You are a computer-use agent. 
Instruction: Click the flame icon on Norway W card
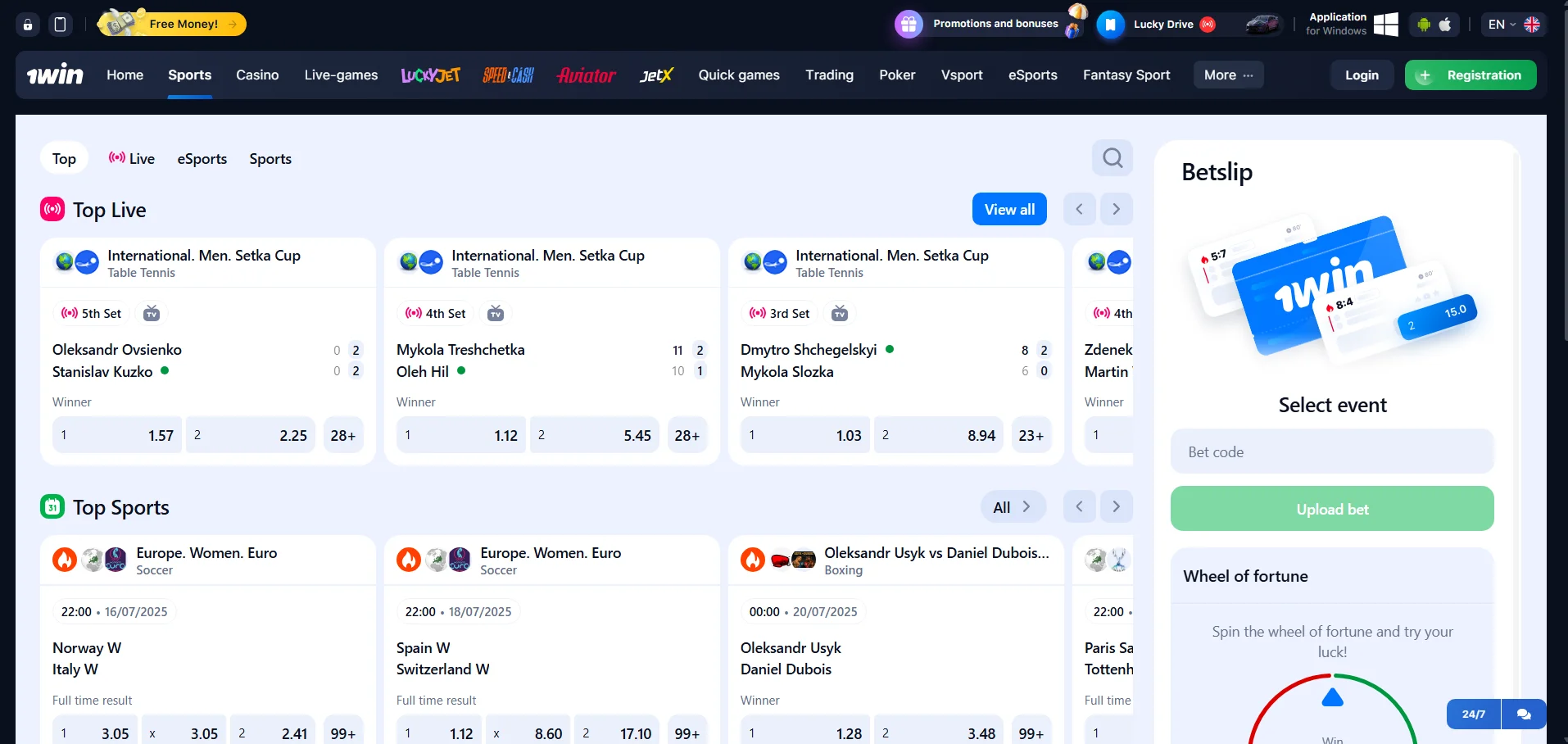pos(65,560)
